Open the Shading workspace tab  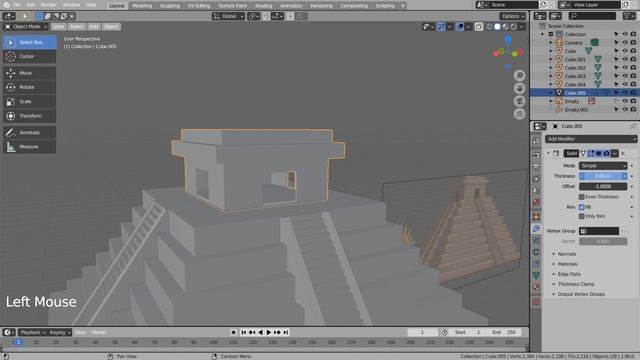263,6
